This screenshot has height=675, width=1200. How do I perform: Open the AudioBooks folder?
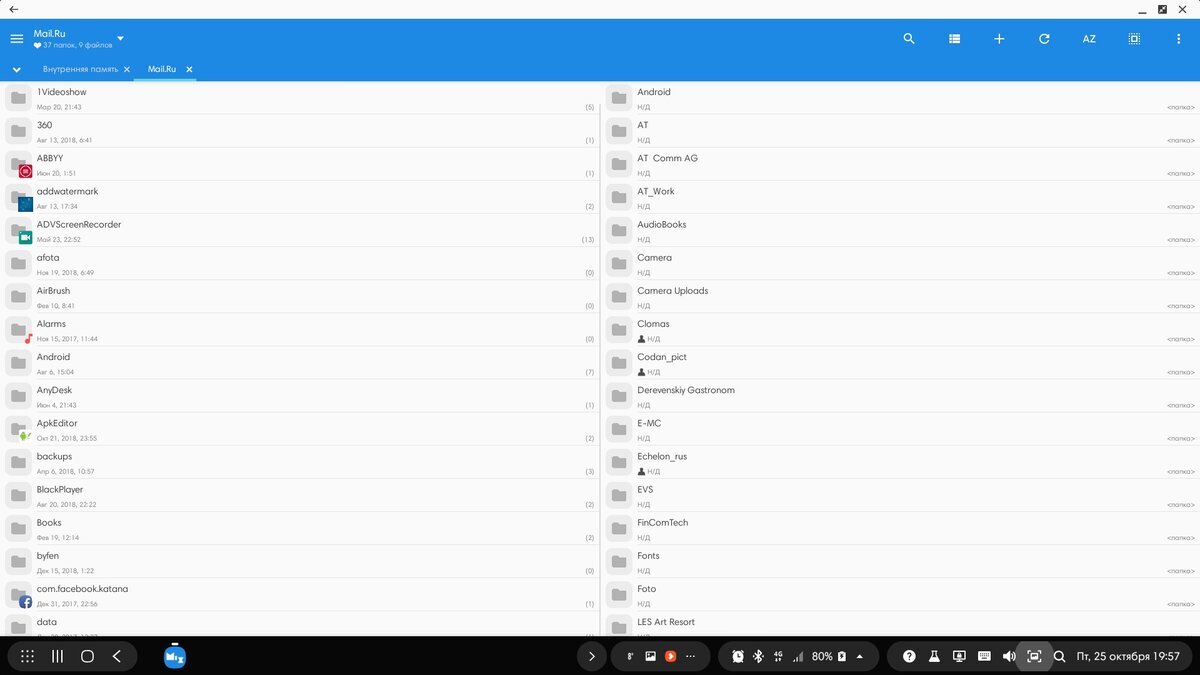click(x=900, y=230)
